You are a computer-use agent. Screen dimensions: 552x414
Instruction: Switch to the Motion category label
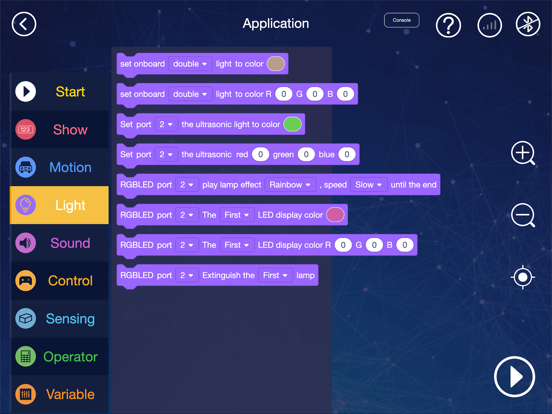pyautogui.click(x=70, y=167)
